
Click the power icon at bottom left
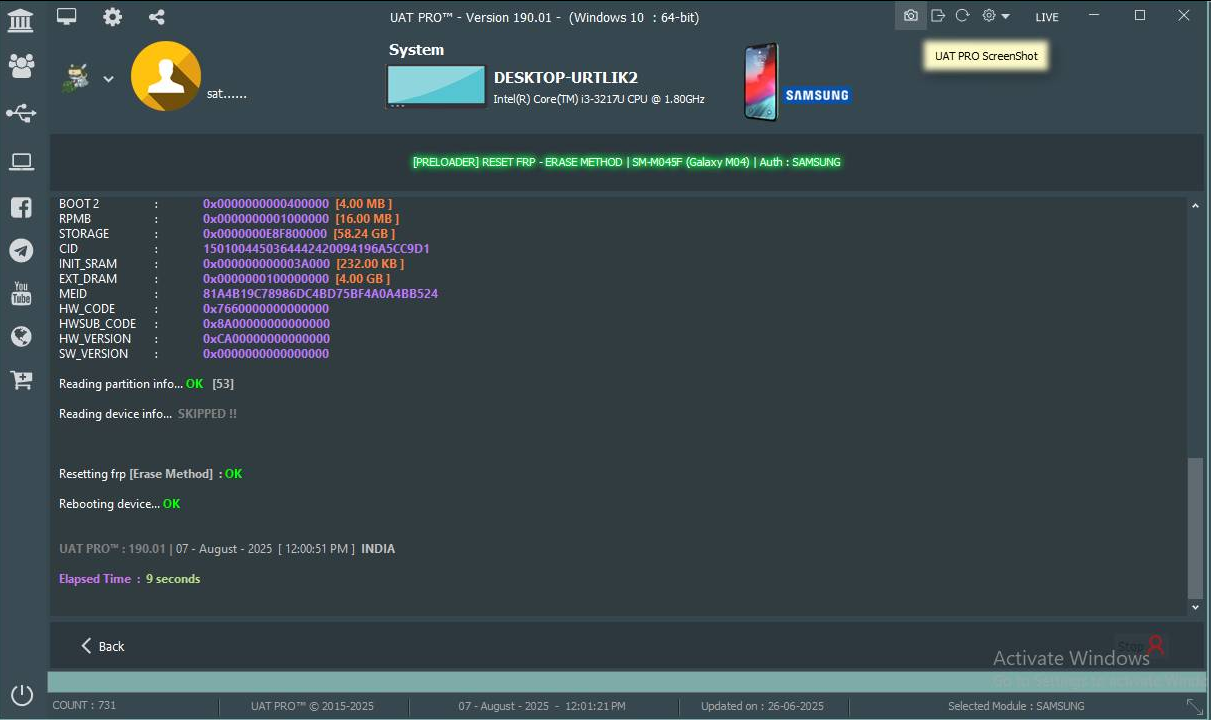(x=22, y=695)
